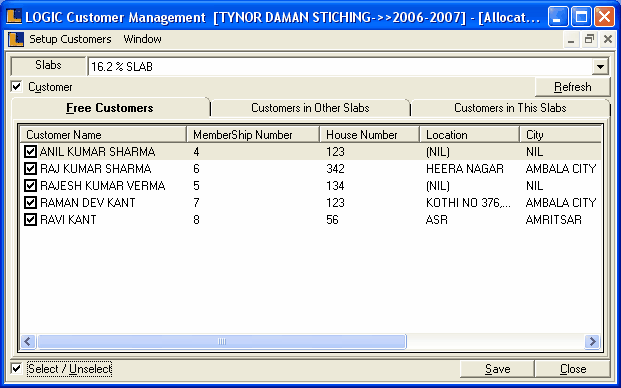Uncheck ANIL KUMAR SHARMA checkbox
Screen dimensions: 621x388
tap(30, 152)
